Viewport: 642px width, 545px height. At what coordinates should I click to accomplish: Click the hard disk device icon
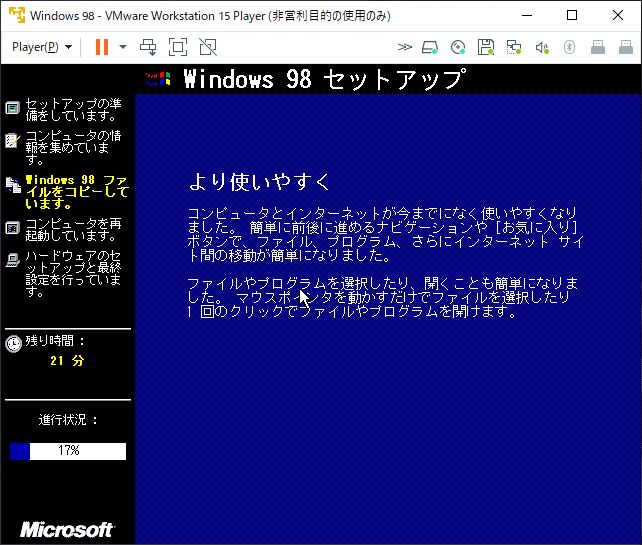(430, 47)
